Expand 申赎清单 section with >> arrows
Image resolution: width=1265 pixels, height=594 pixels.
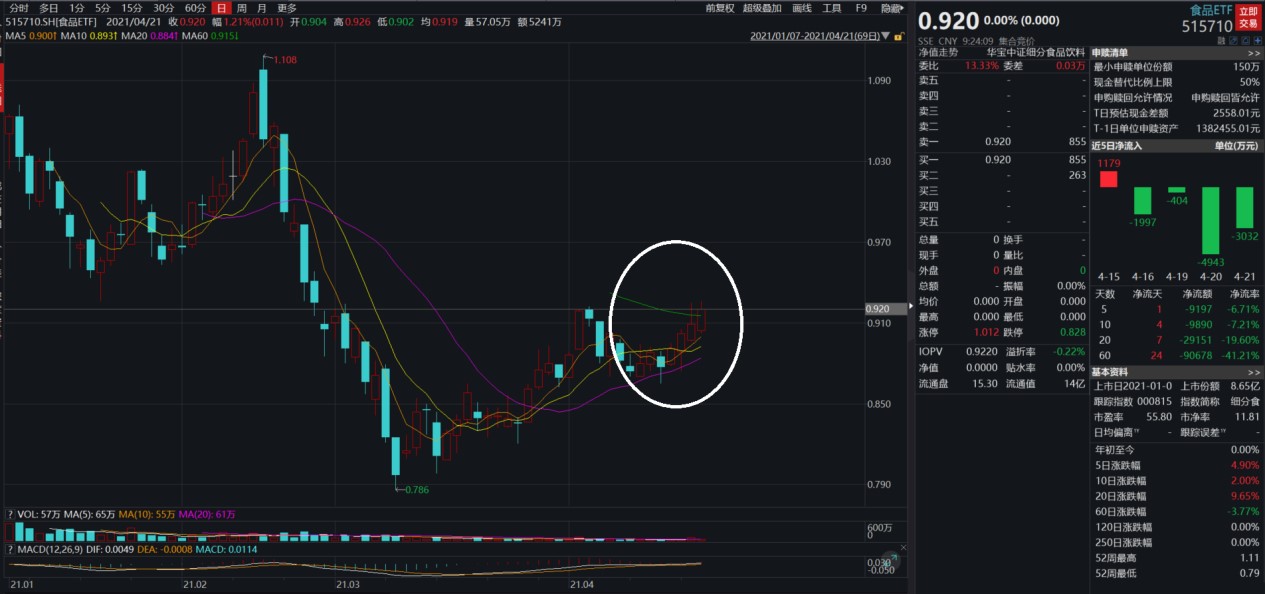click(x=1254, y=53)
